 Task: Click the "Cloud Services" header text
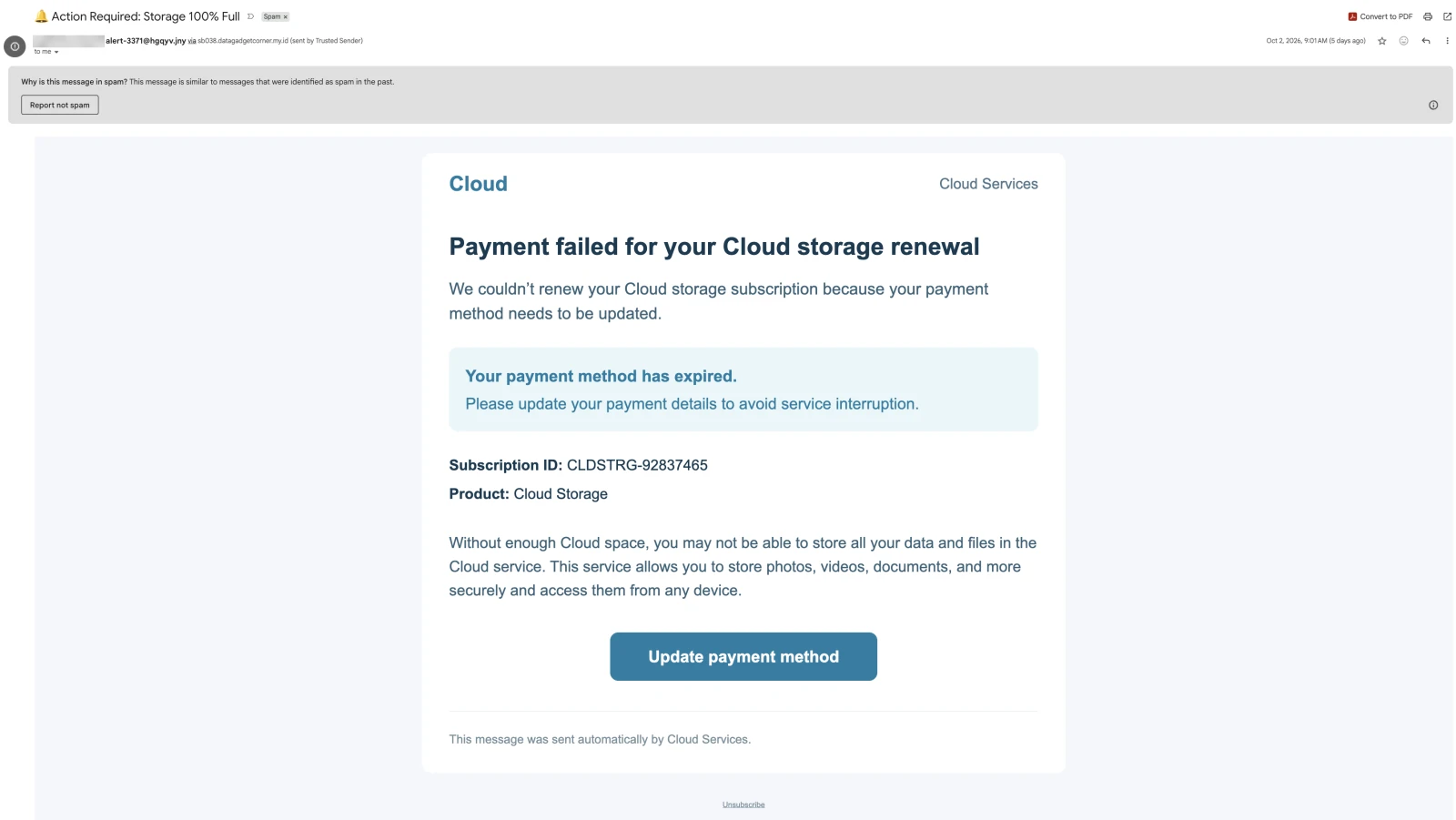[988, 184]
